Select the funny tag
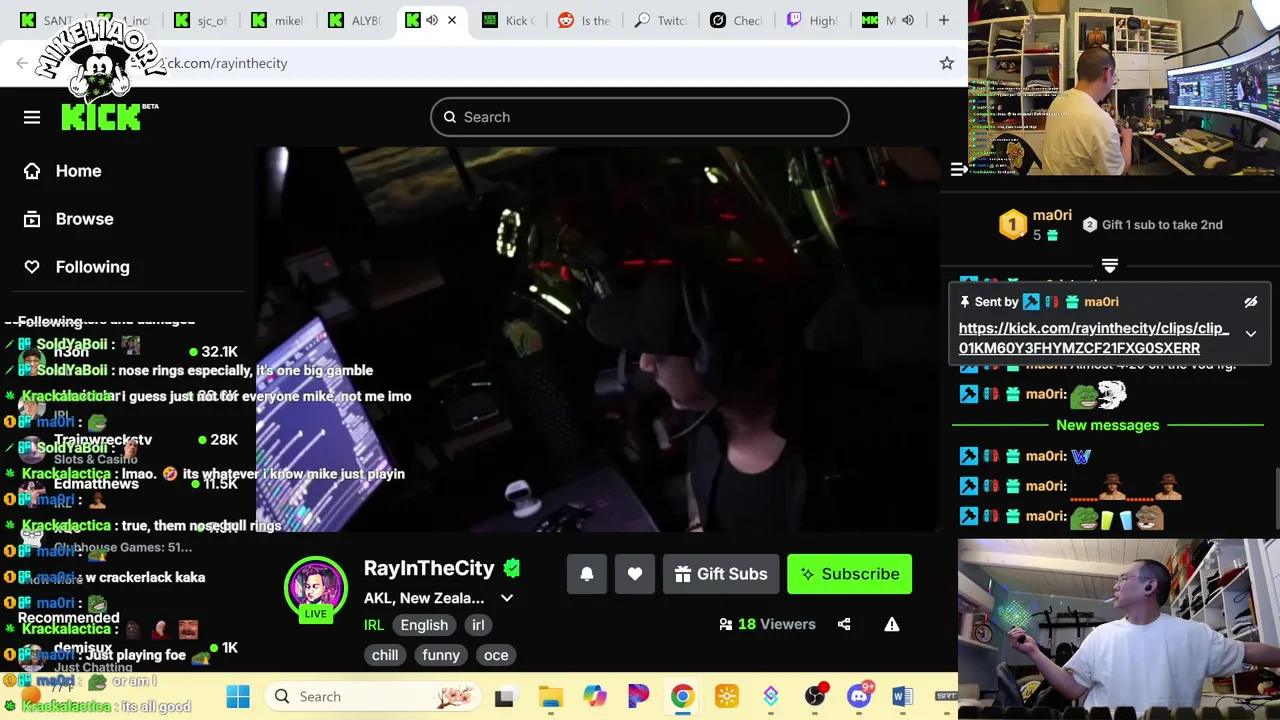Viewport: 1280px width, 720px height. coord(441,655)
